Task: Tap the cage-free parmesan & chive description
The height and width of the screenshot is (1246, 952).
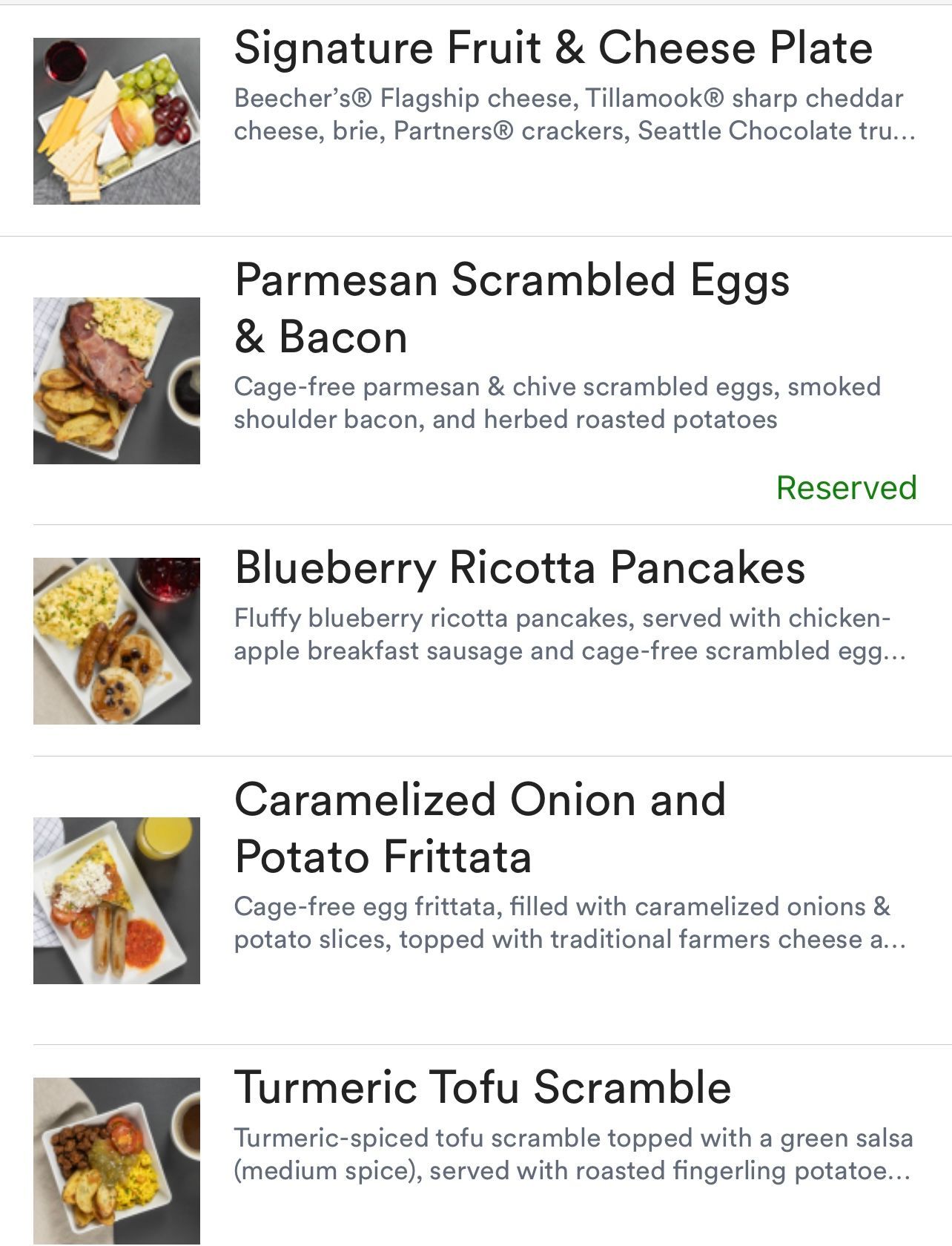Action: 557,403
